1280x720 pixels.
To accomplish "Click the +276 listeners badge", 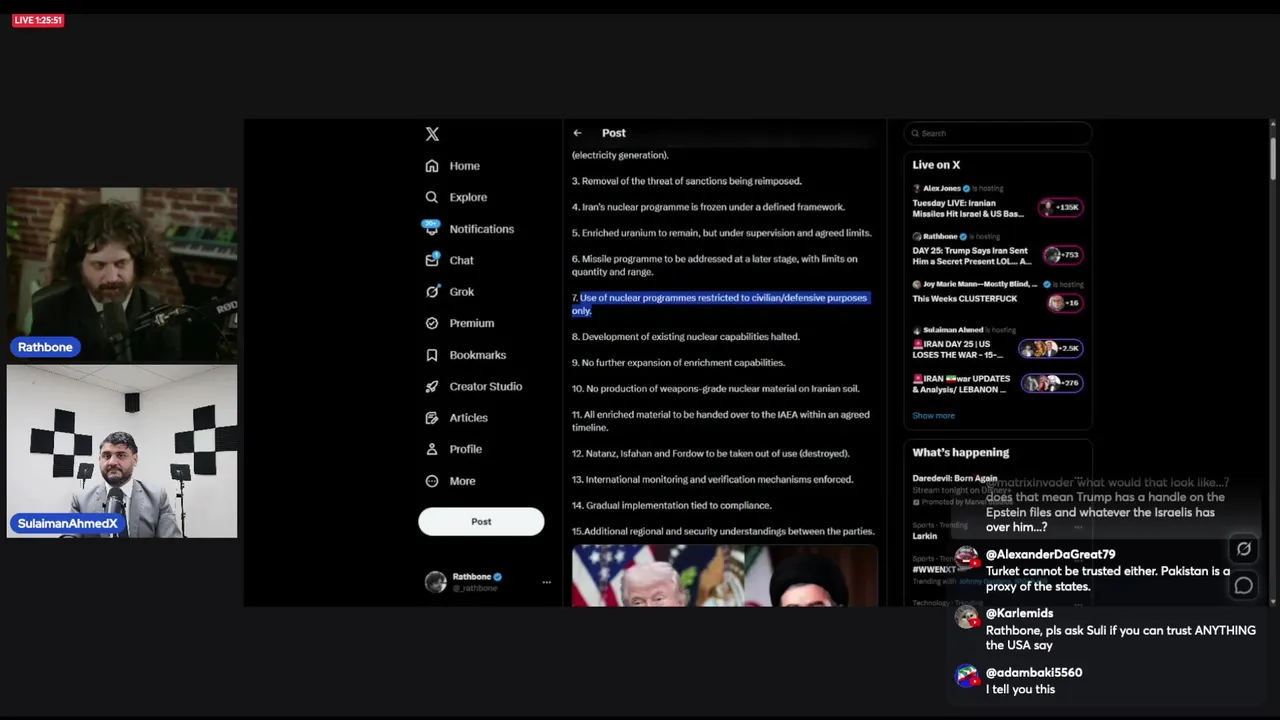I will click(x=1052, y=383).
